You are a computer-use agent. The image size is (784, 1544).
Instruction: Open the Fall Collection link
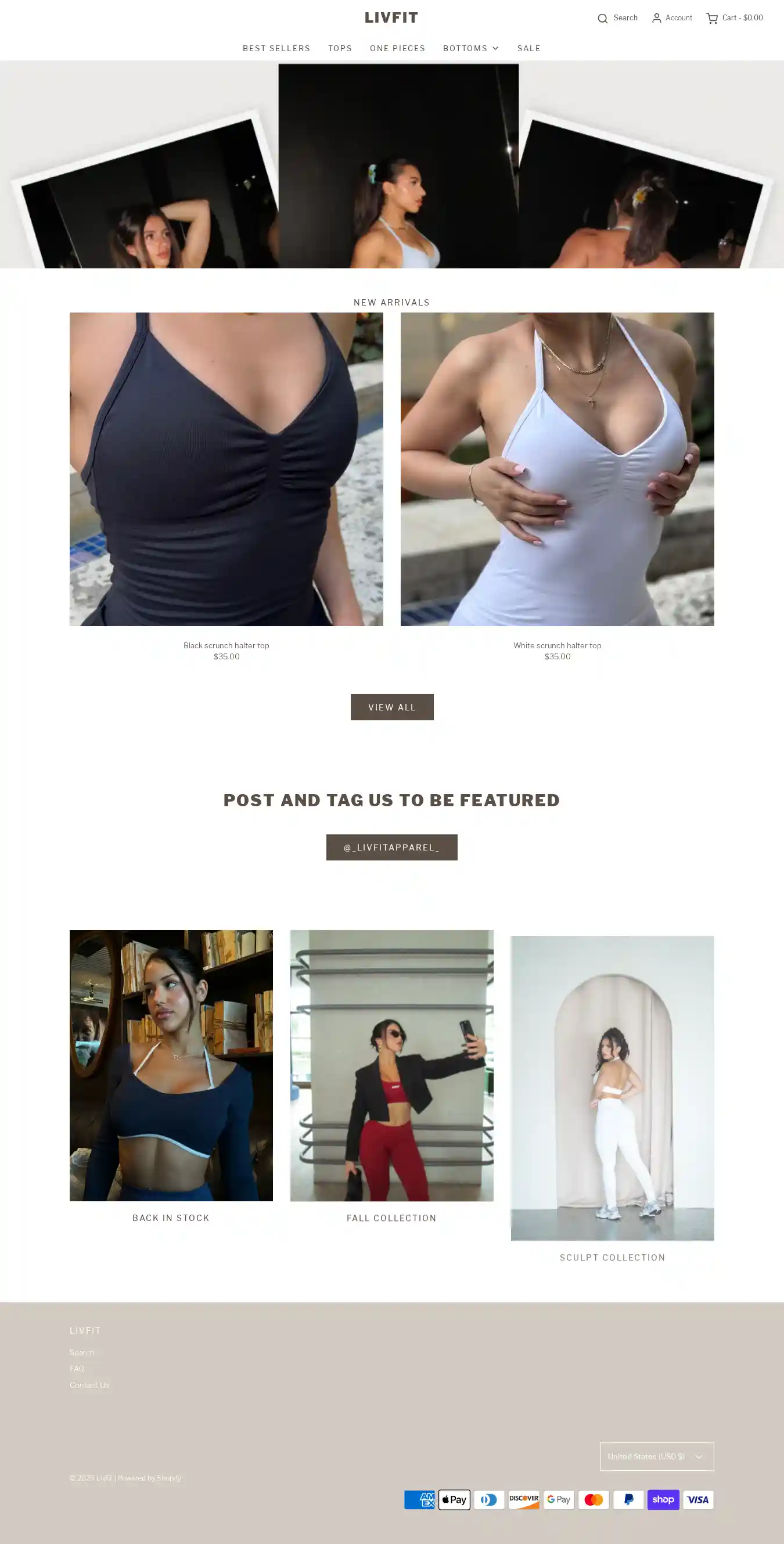[x=391, y=1218]
